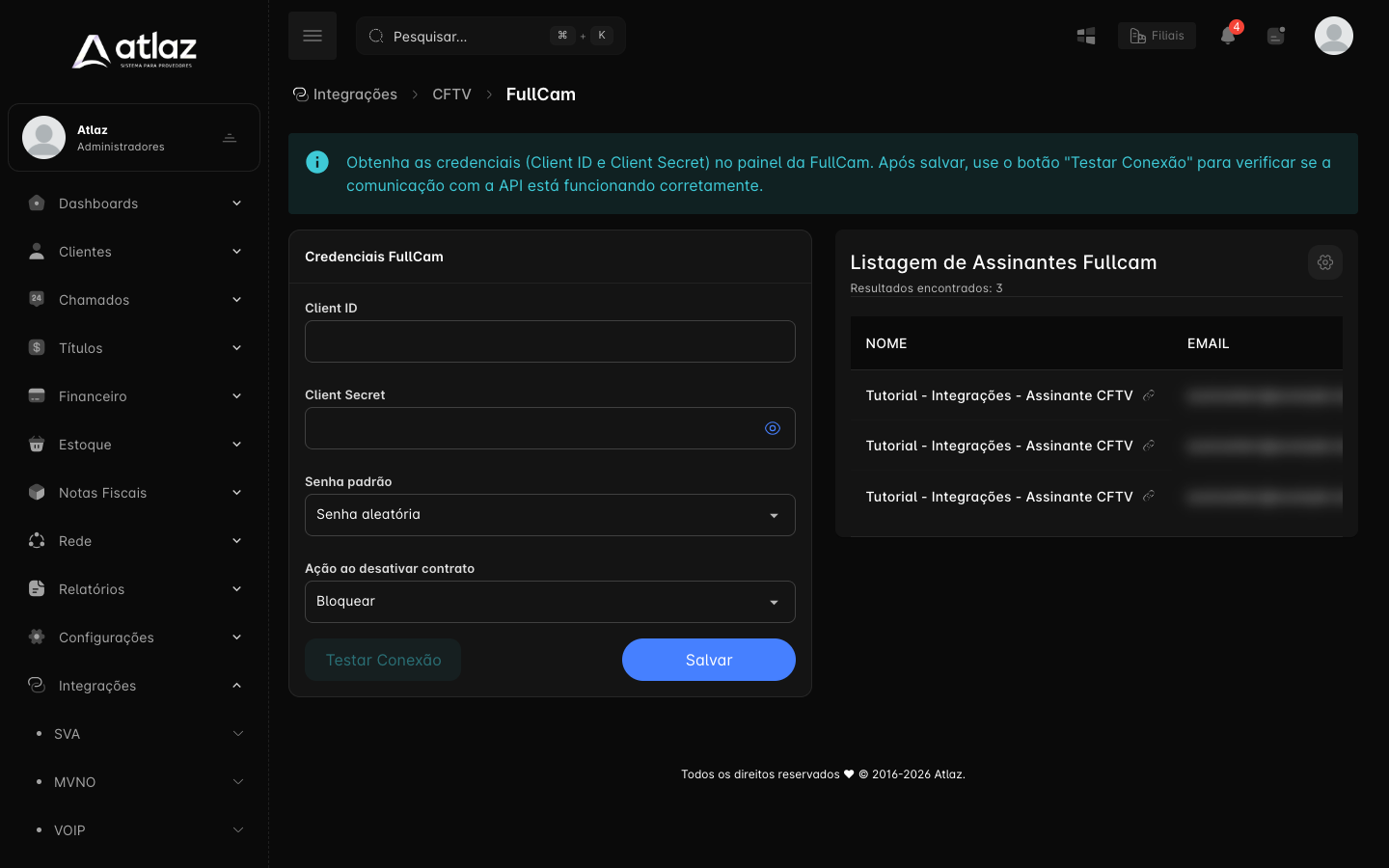The width and height of the screenshot is (1389, 868).
Task: Open the chat messages icon in header
Action: tap(1276, 36)
